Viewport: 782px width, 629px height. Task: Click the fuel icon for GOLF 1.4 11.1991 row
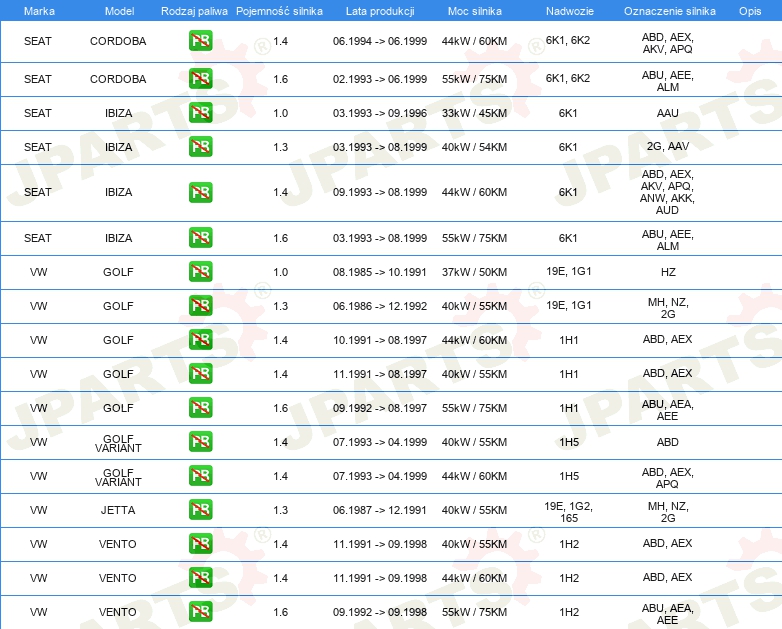click(200, 374)
